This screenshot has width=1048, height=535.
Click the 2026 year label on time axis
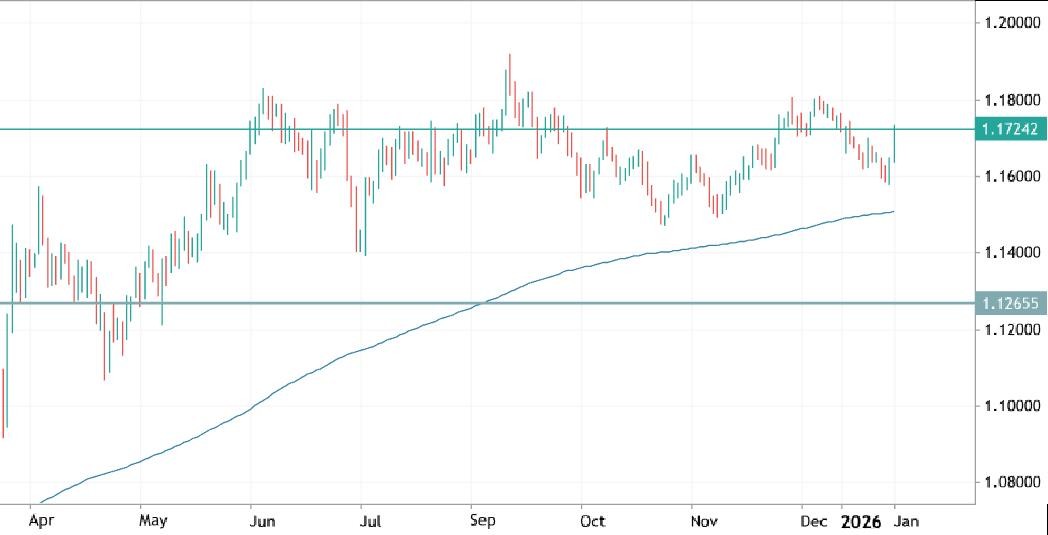861,521
